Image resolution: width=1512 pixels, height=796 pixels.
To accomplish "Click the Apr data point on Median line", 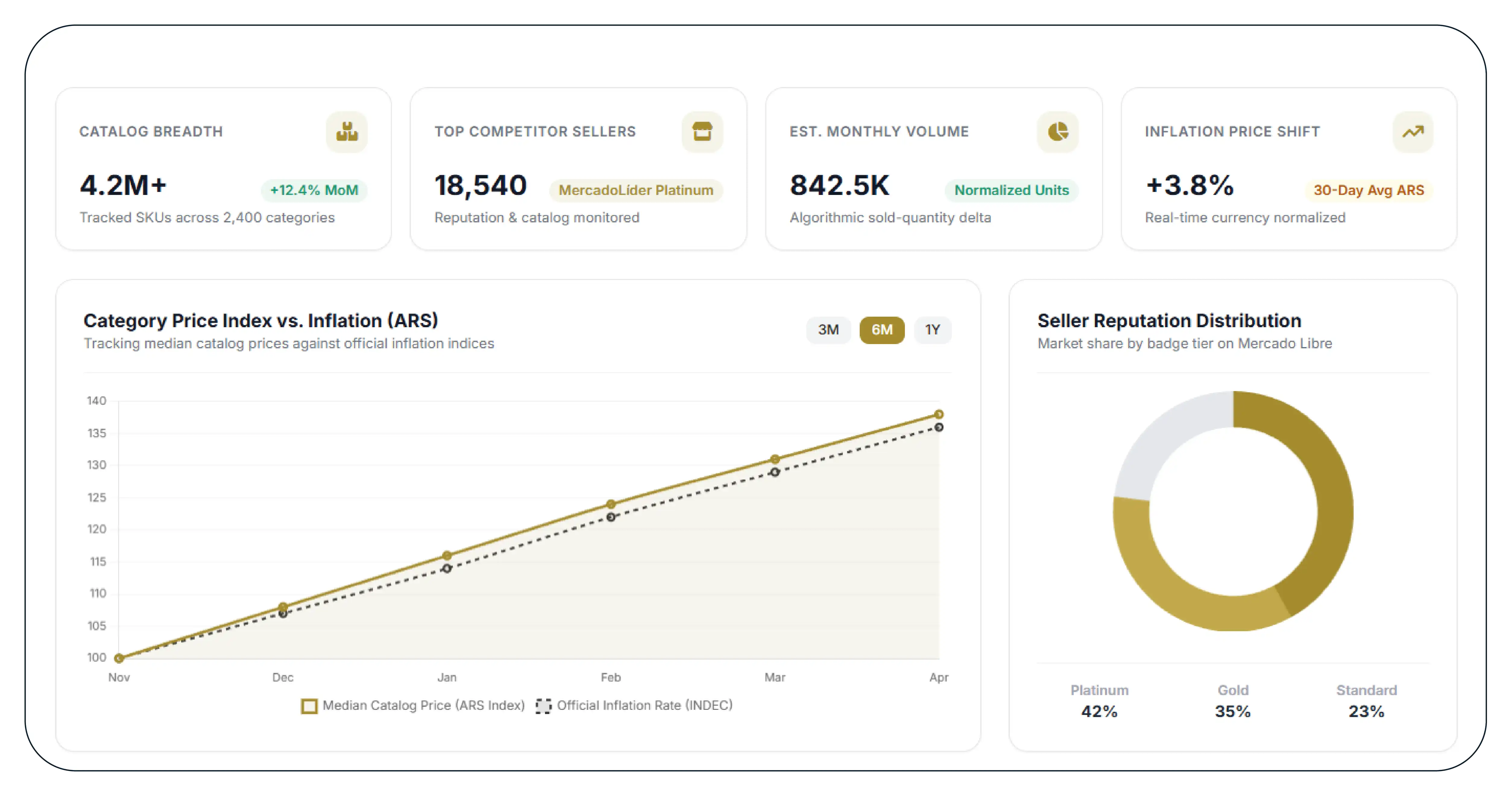I will [x=939, y=414].
